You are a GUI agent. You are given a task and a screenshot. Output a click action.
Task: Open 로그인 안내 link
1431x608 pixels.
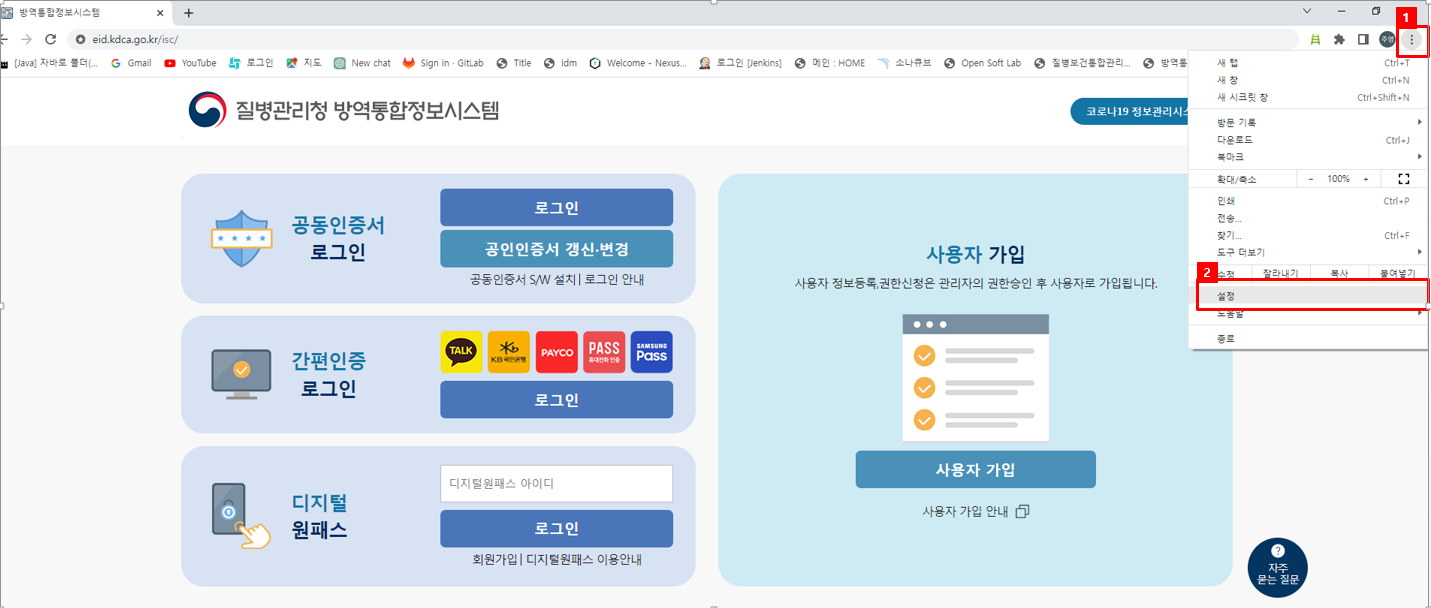point(614,280)
